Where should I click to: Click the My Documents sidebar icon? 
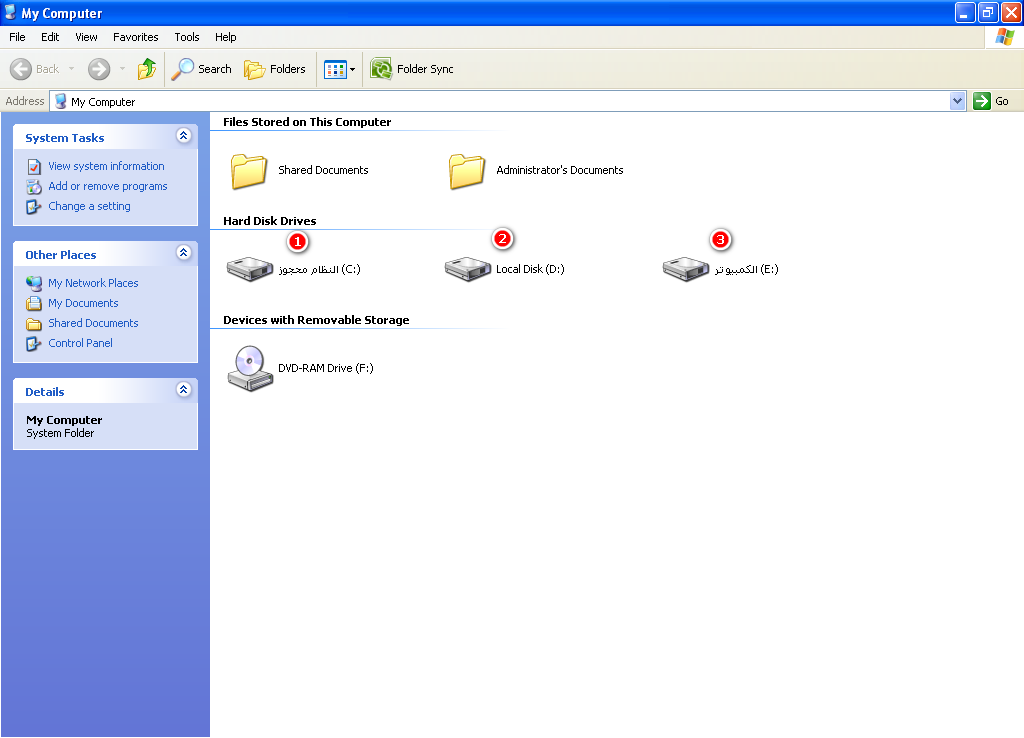[34, 304]
